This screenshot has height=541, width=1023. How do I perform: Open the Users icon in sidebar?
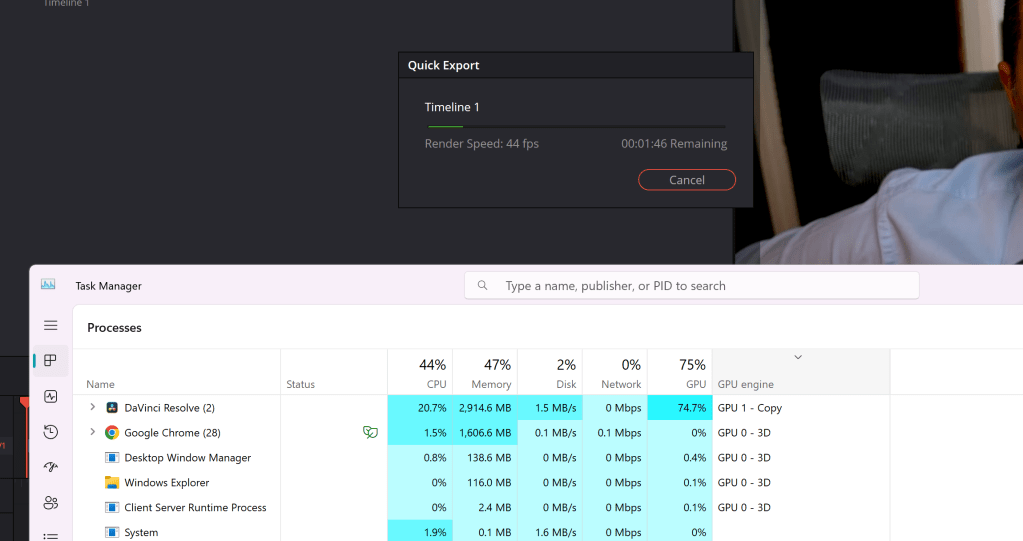(50, 502)
